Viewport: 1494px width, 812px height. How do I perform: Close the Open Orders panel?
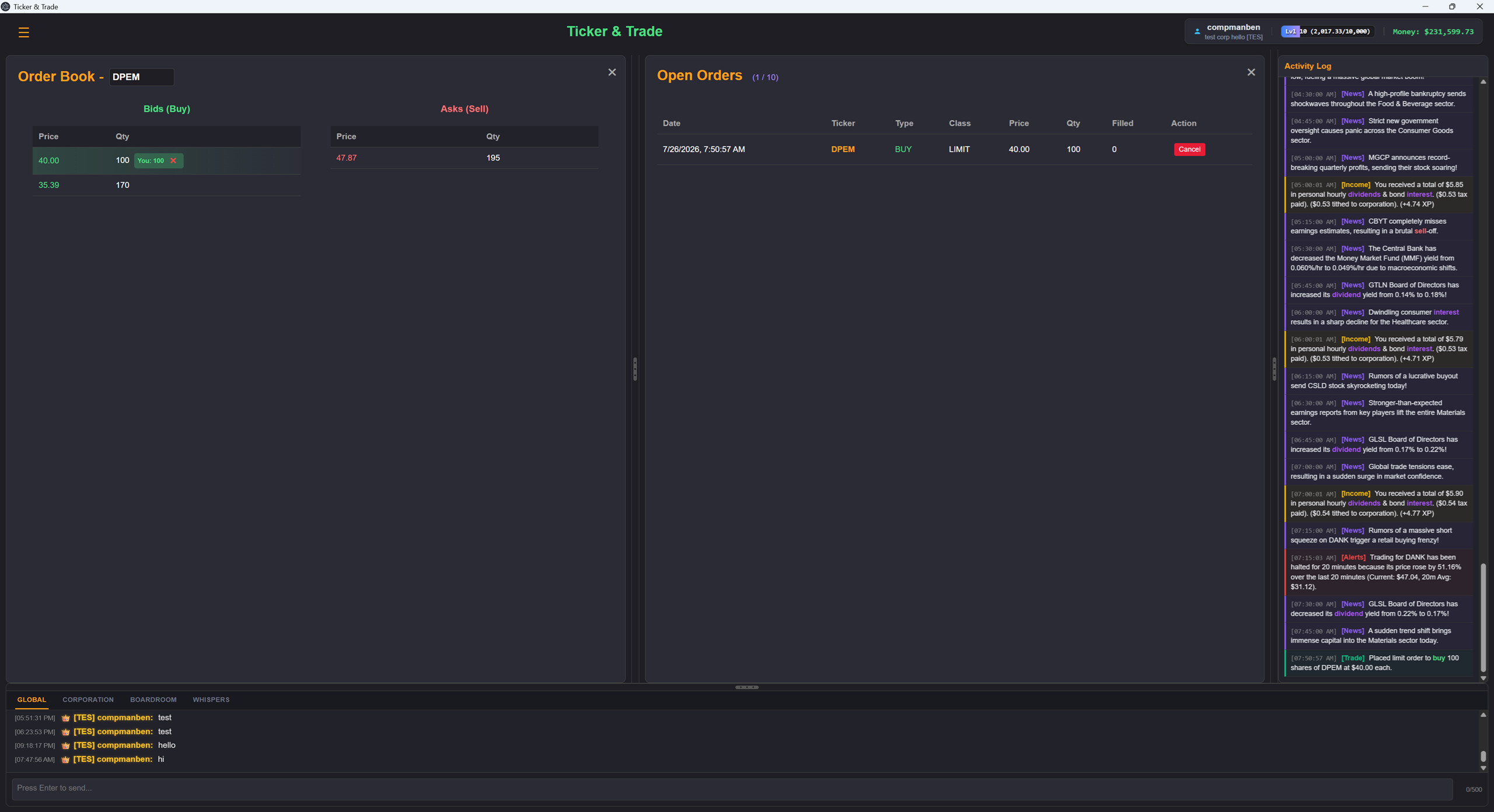point(1251,72)
